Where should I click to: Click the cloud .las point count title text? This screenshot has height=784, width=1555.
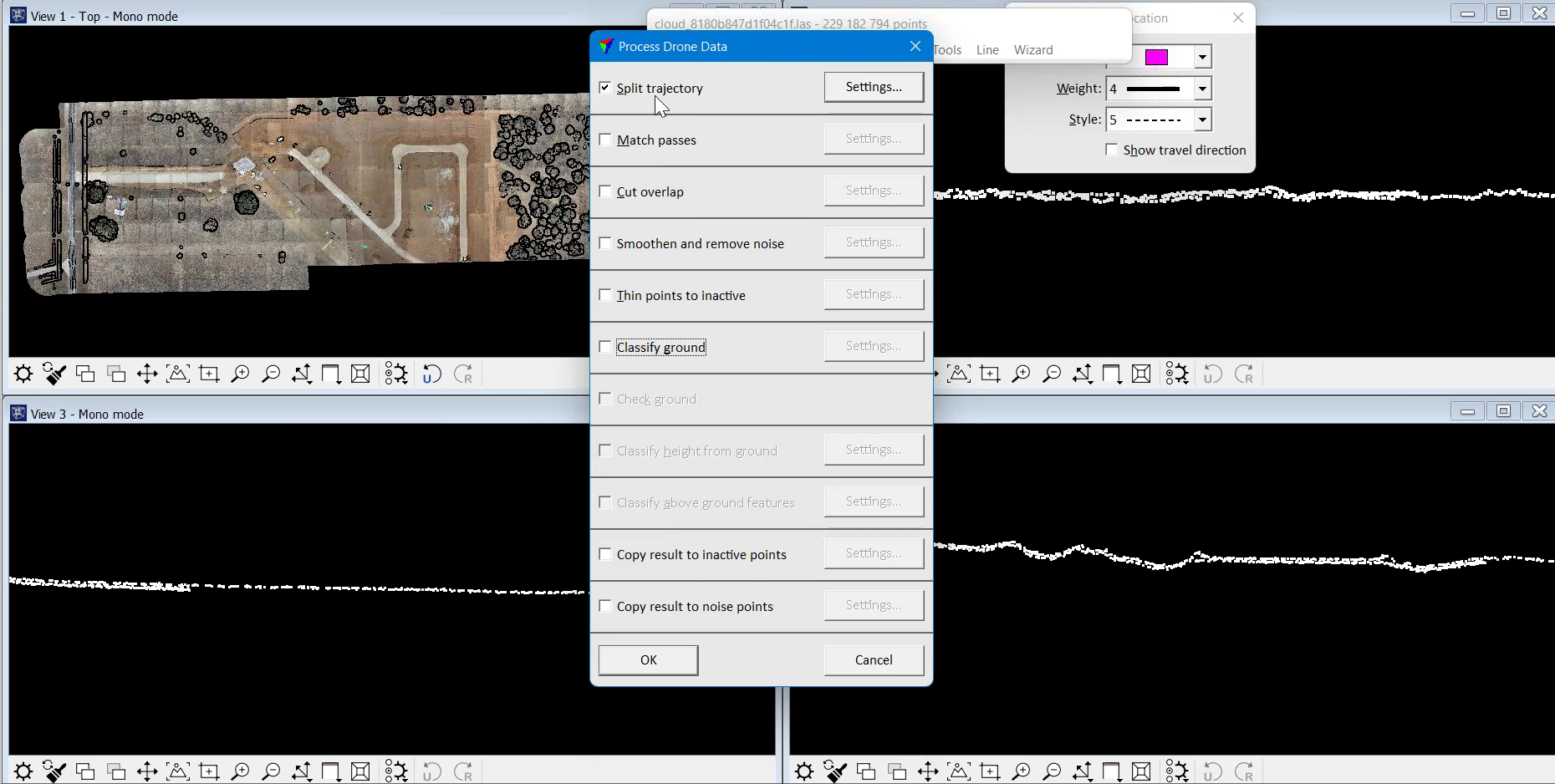pos(791,24)
